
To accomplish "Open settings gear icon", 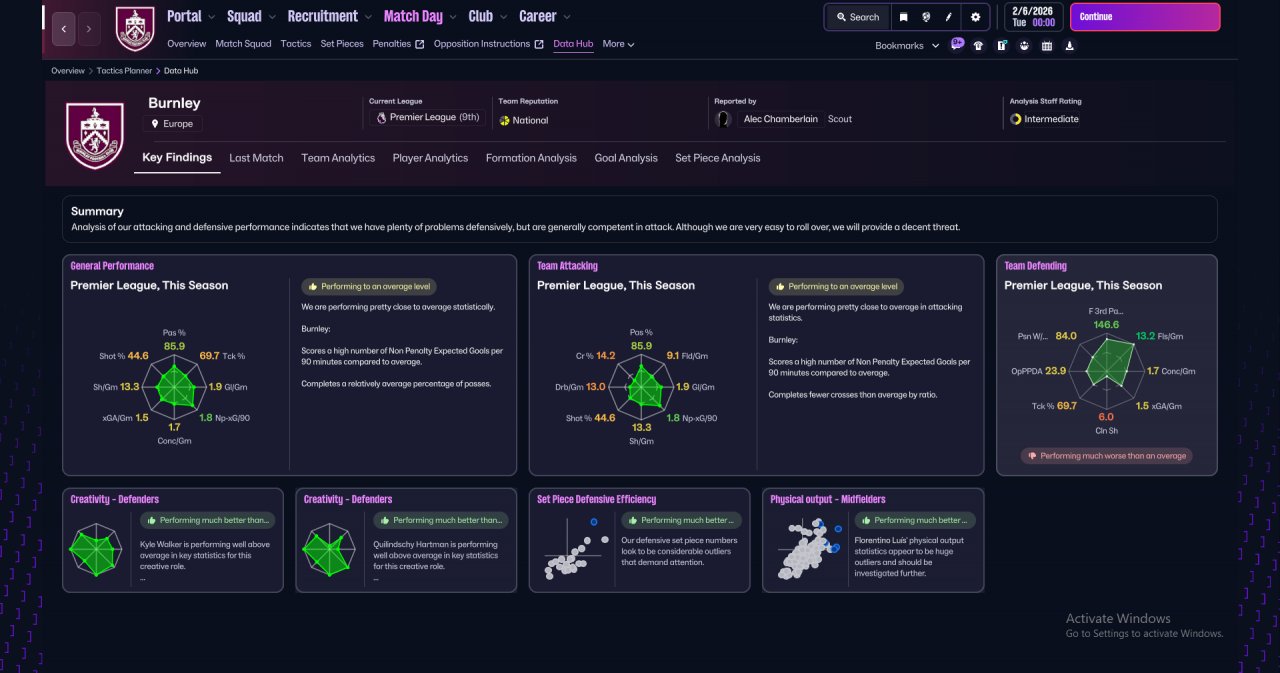I will pos(976,17).
